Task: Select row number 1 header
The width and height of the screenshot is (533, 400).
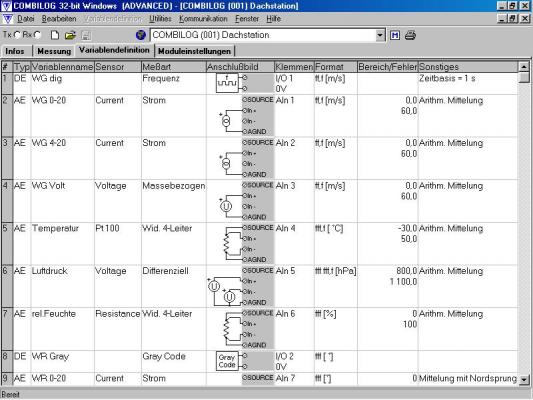Action: [7, 83]
